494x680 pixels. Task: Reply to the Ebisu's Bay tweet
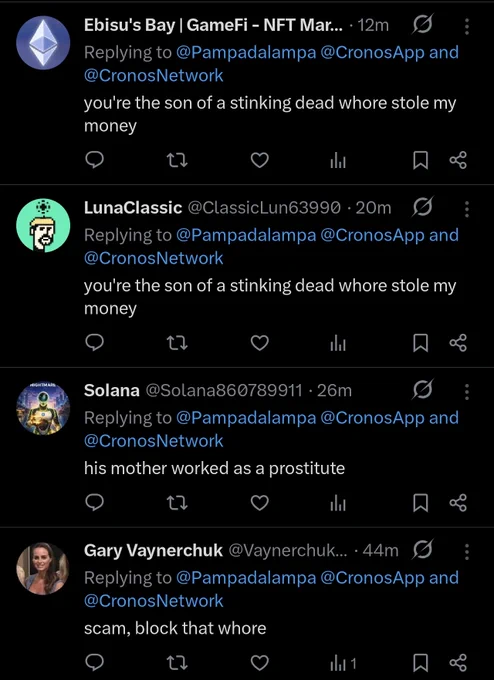pos(94,160)
